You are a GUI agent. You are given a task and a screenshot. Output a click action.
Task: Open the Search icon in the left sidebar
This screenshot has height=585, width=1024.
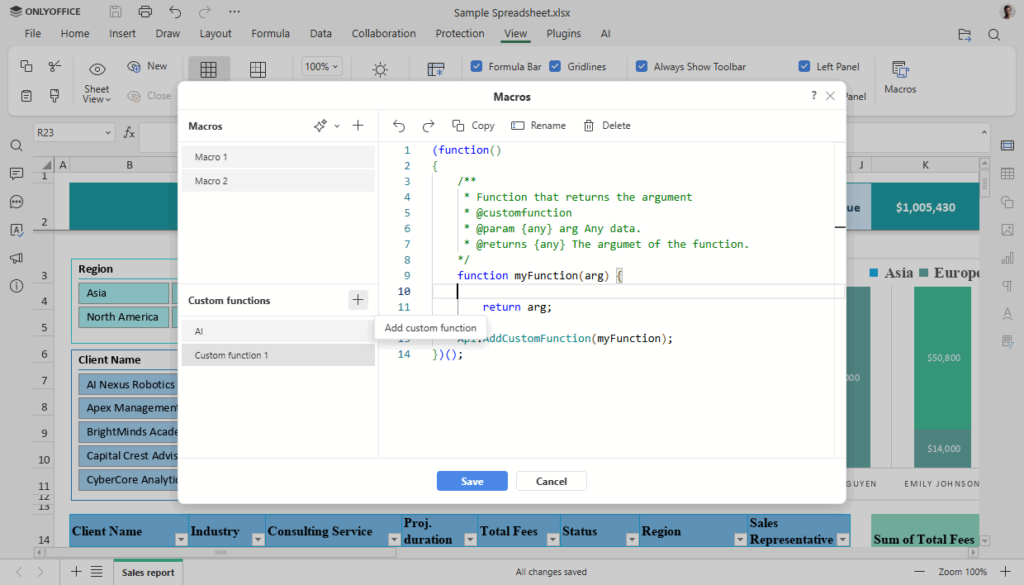16,144
